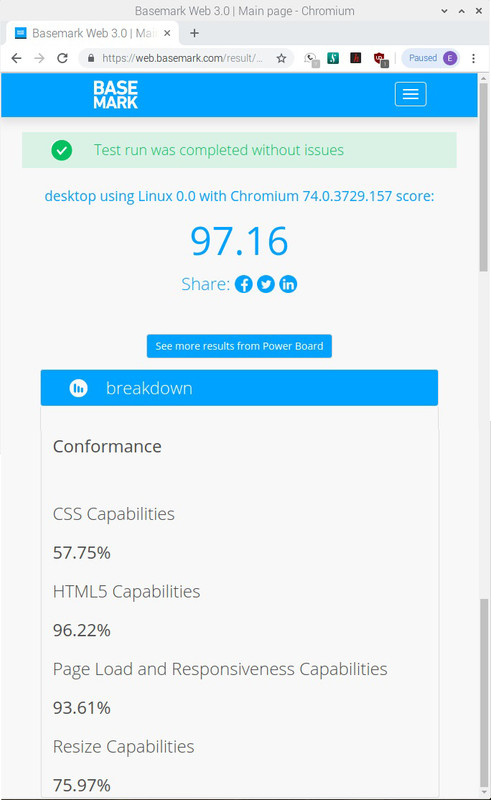Open the uBlock Origin extension icon
The image size is (491, 800).
coord(380,59)
